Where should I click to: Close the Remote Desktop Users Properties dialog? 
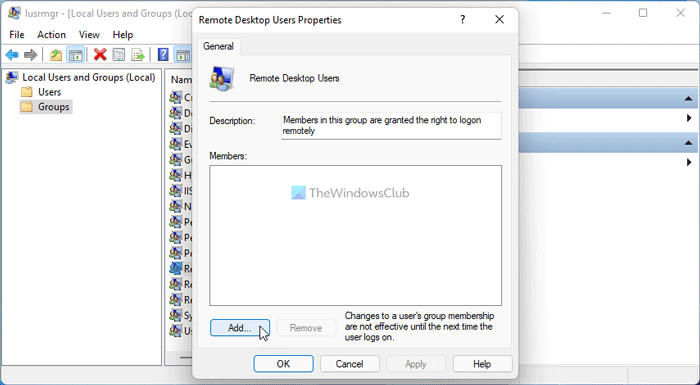click(500, 20)
